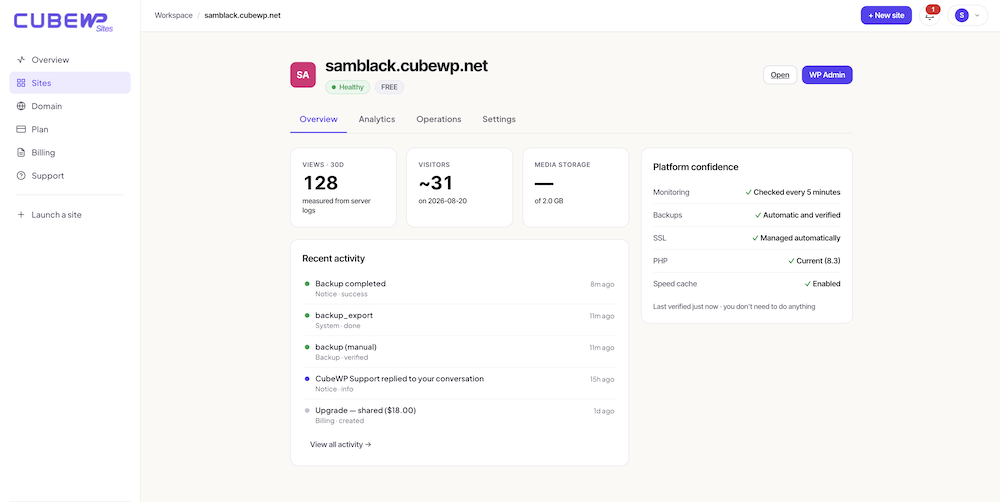Click the CubeWP Sites logo
The height and width of the screenshot is (502, 1000).
tap(64, 21)
